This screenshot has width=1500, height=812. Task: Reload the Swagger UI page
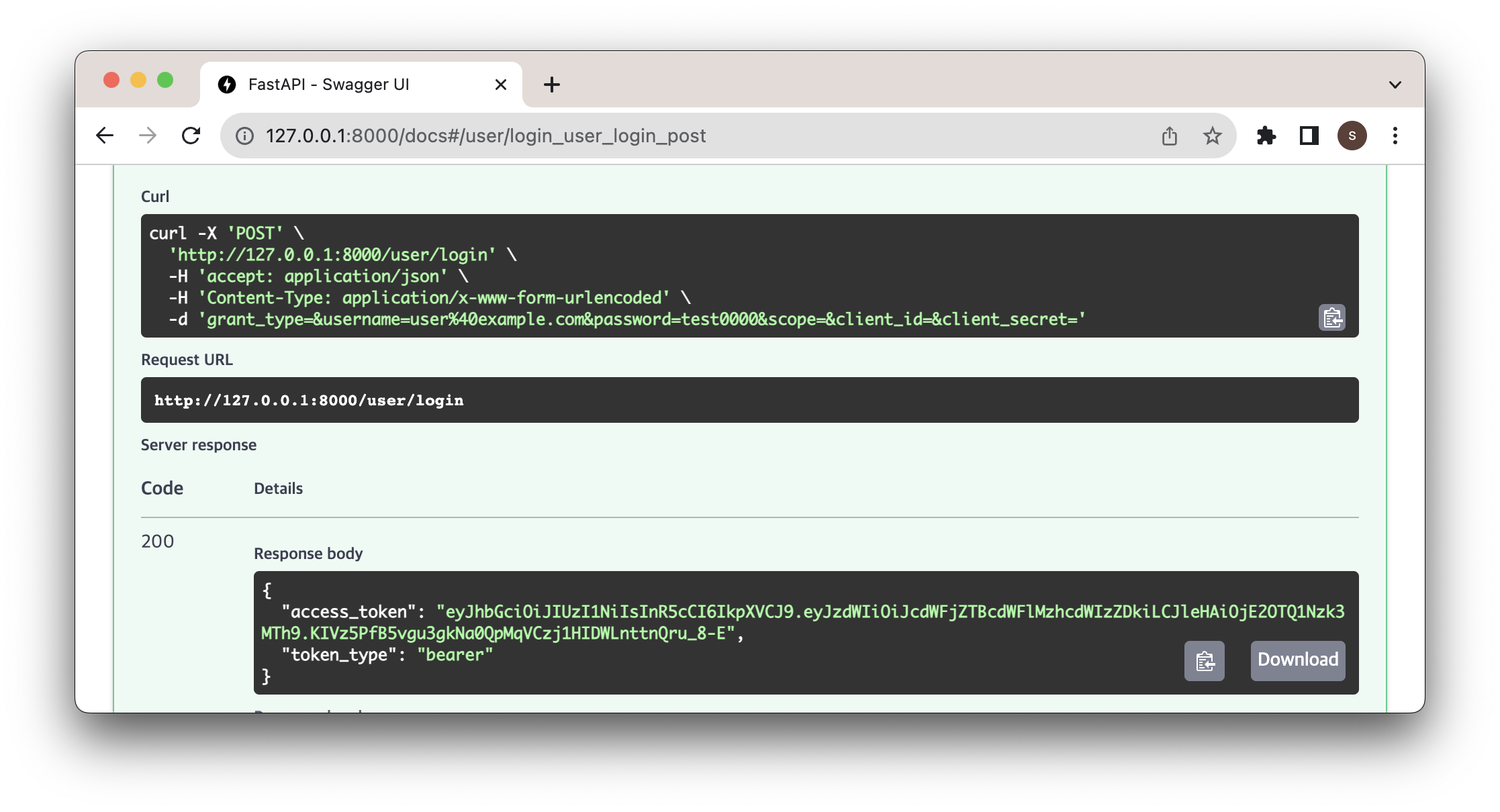[x=191, y=136]
